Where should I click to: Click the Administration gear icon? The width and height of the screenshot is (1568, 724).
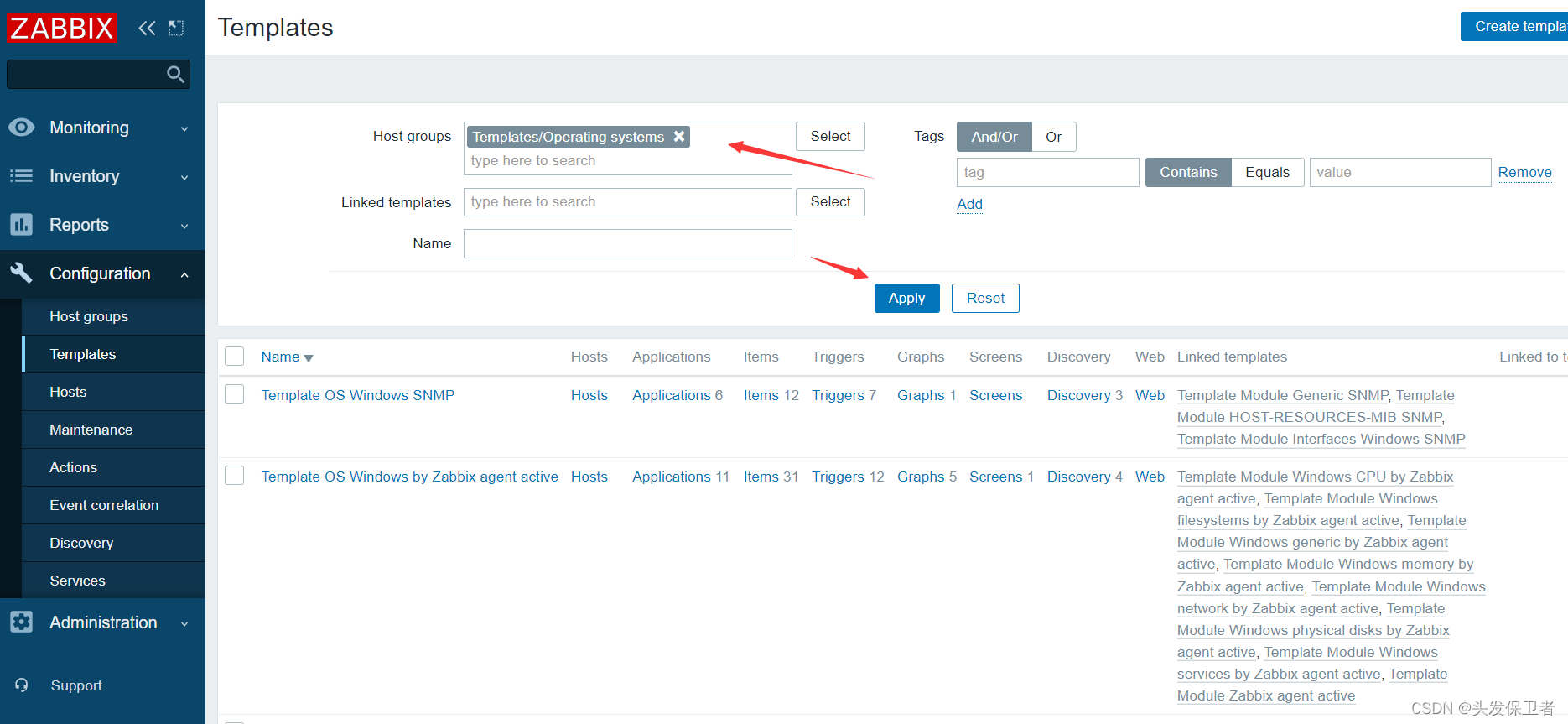coord(21,622)
